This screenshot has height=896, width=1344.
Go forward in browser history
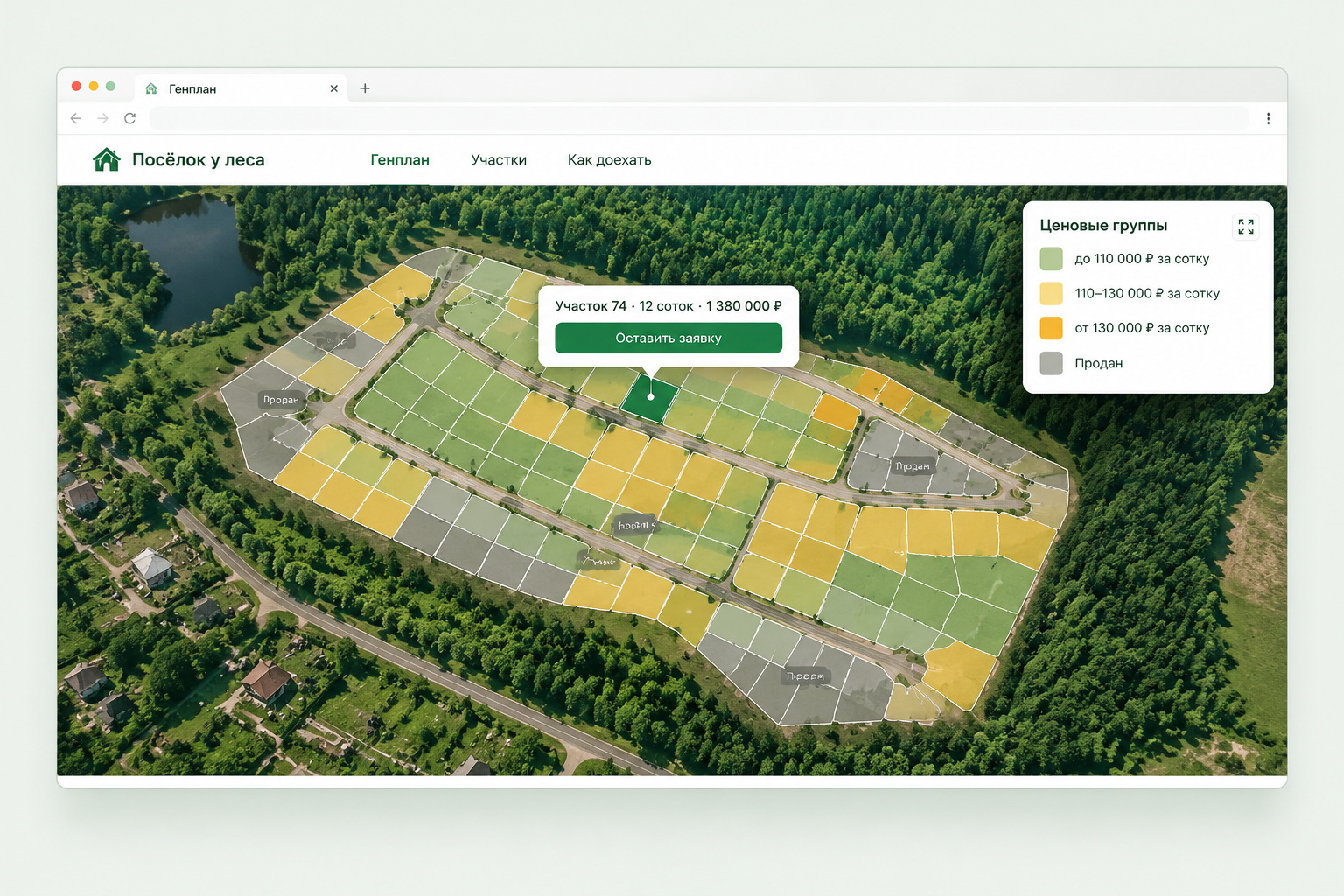tap(103, 118)
